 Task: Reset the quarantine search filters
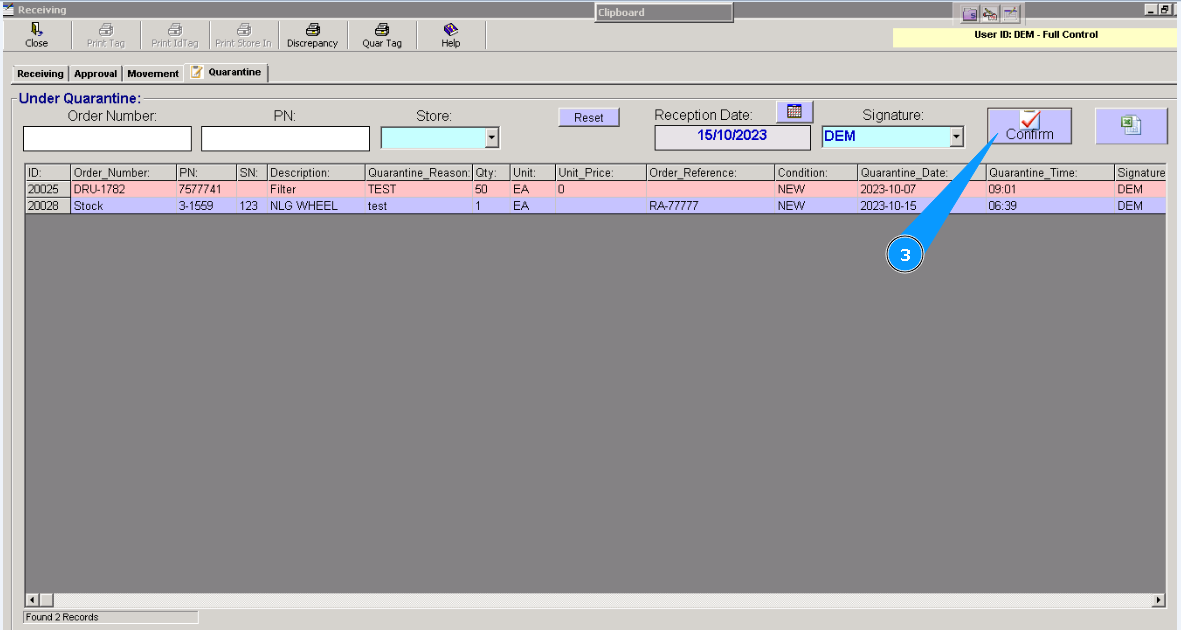588,116
